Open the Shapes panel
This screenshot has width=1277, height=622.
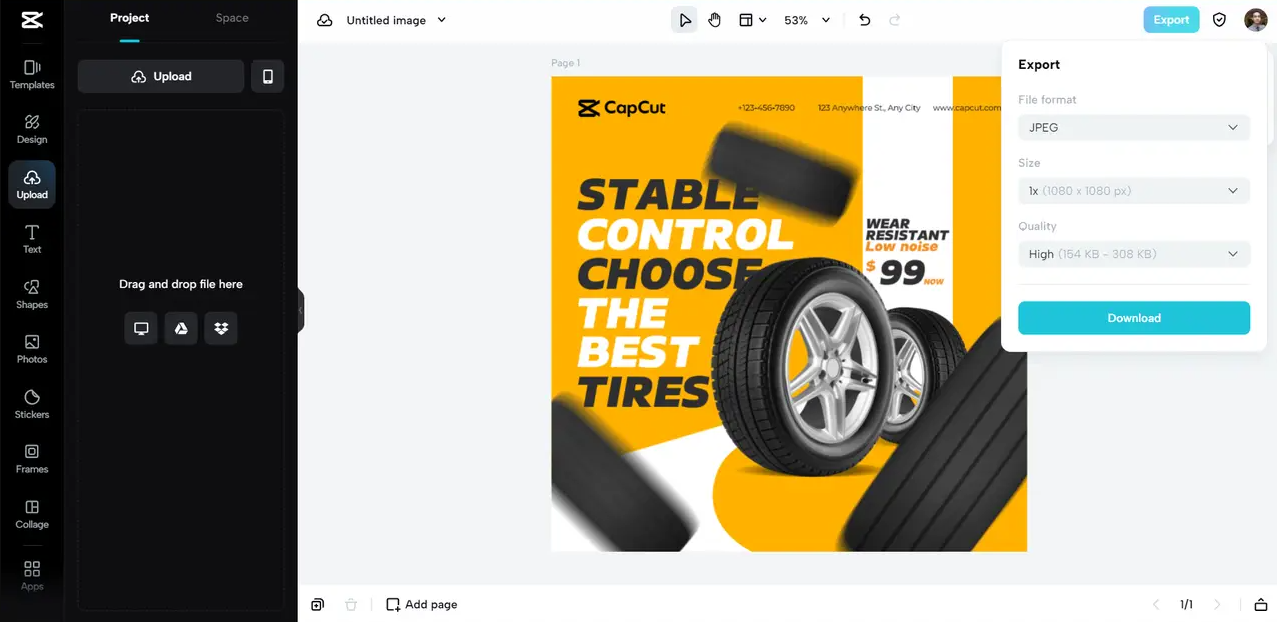click(32, 294)
